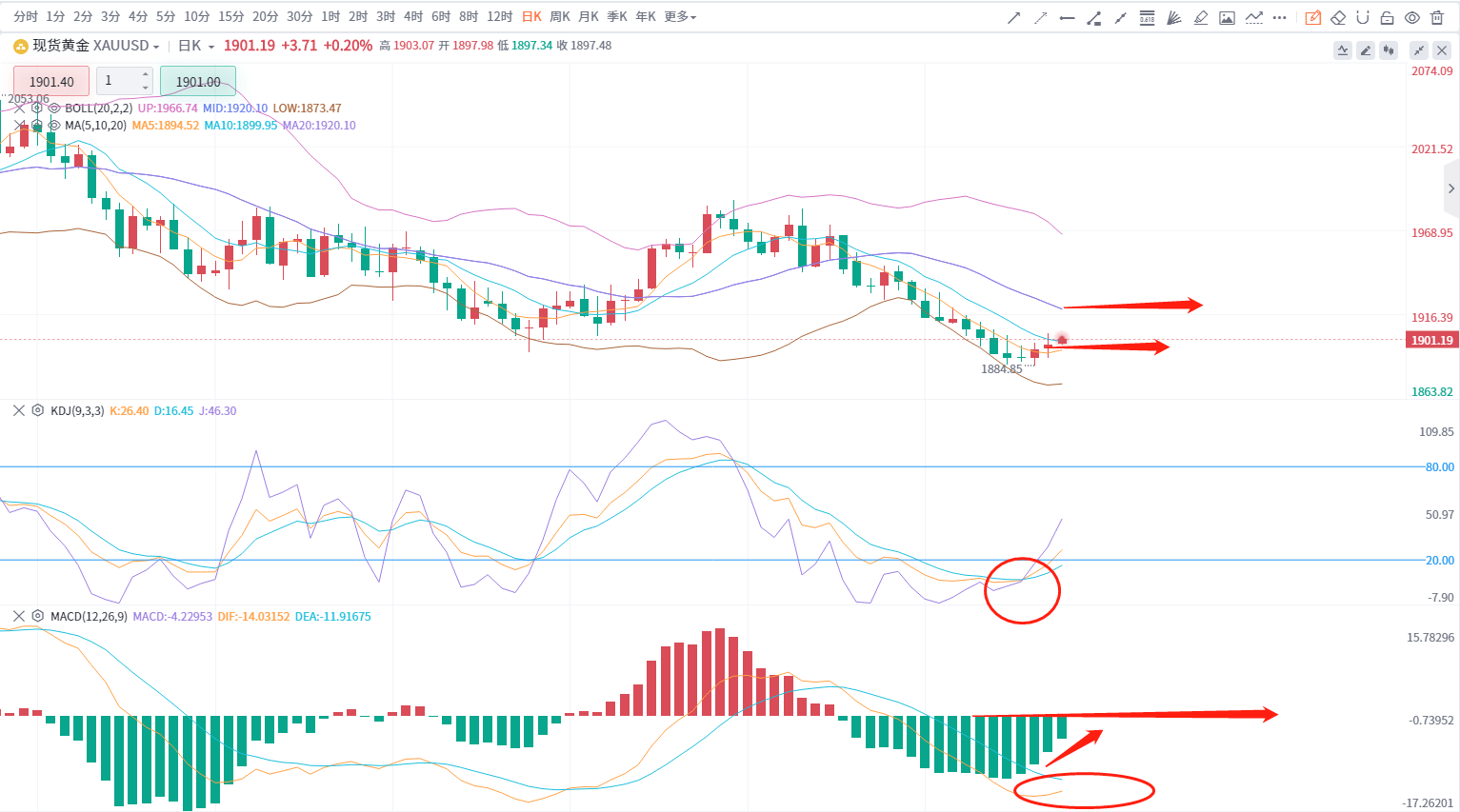Screen dimensions: 1460x812
Task: Switch to the 分时 timeframe tab
Action: [26, 17]
